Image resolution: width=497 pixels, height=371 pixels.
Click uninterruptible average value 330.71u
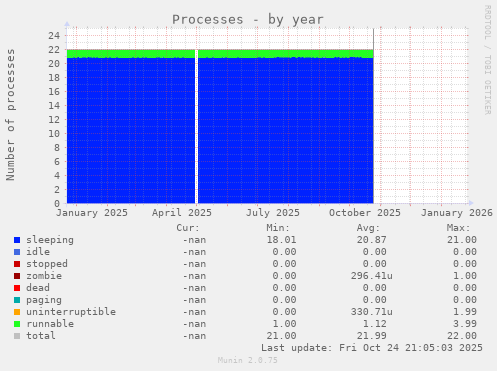tap(372, 312)
